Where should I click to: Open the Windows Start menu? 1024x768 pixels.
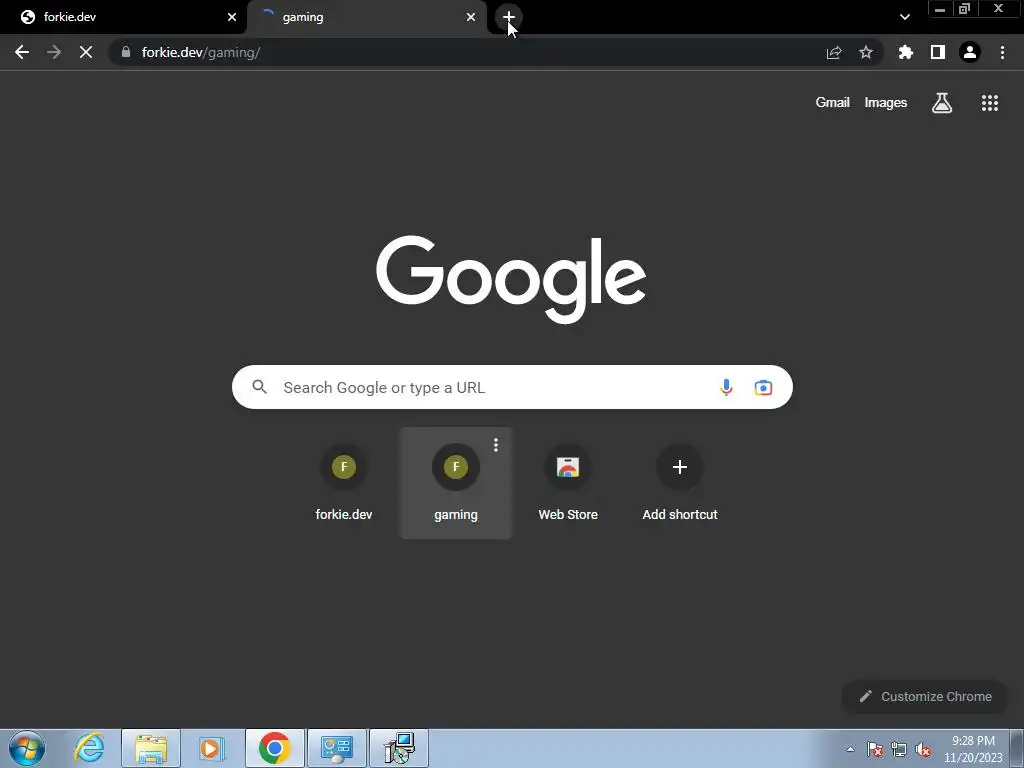point(27,748)
